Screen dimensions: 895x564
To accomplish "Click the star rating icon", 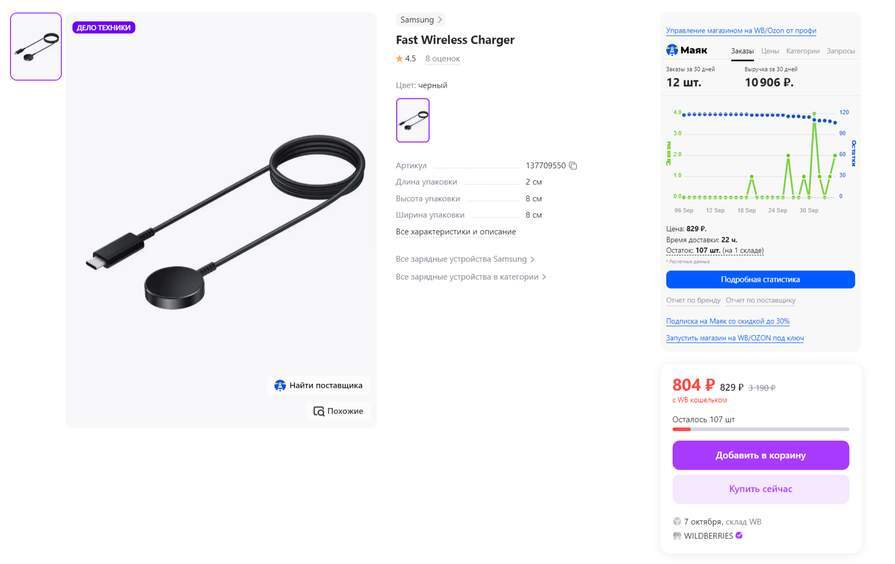I will coord(399,58).
